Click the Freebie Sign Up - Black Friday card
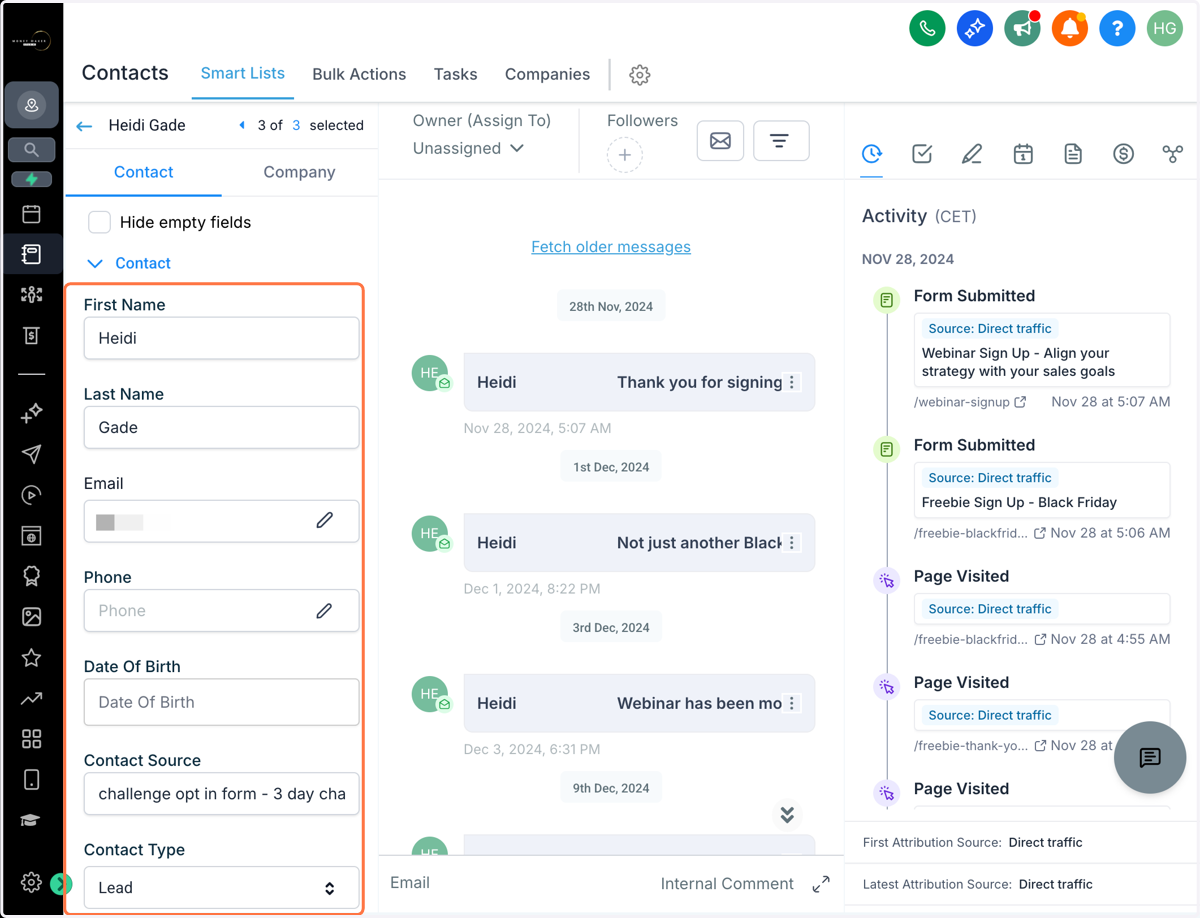This screenshot has width=1200, height=918. (x=1042, y=490)
